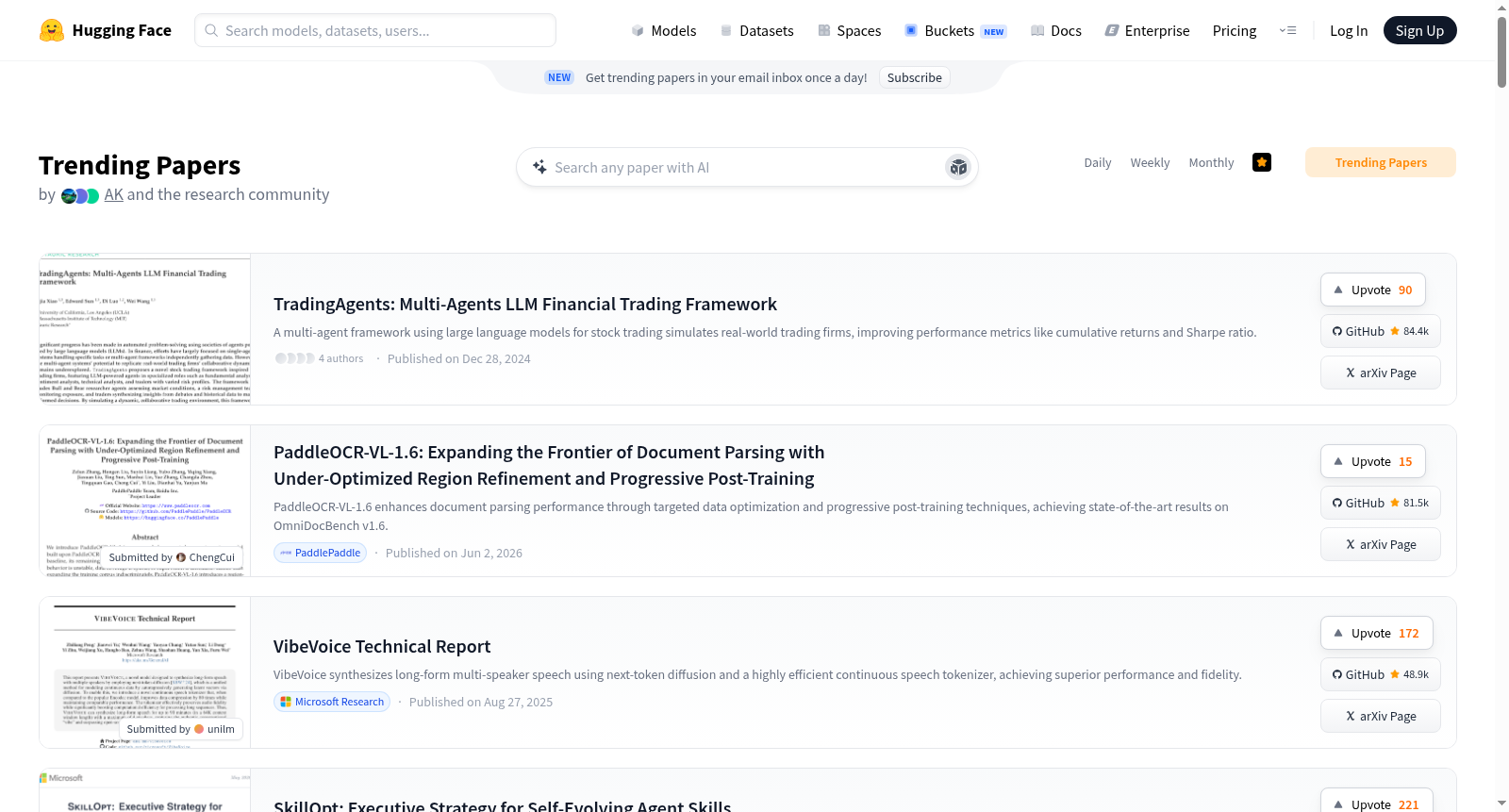Click the Spaces icon in navigation
Image resolution: width=1509 pixels, height=812 pixels.
point(824,30)
